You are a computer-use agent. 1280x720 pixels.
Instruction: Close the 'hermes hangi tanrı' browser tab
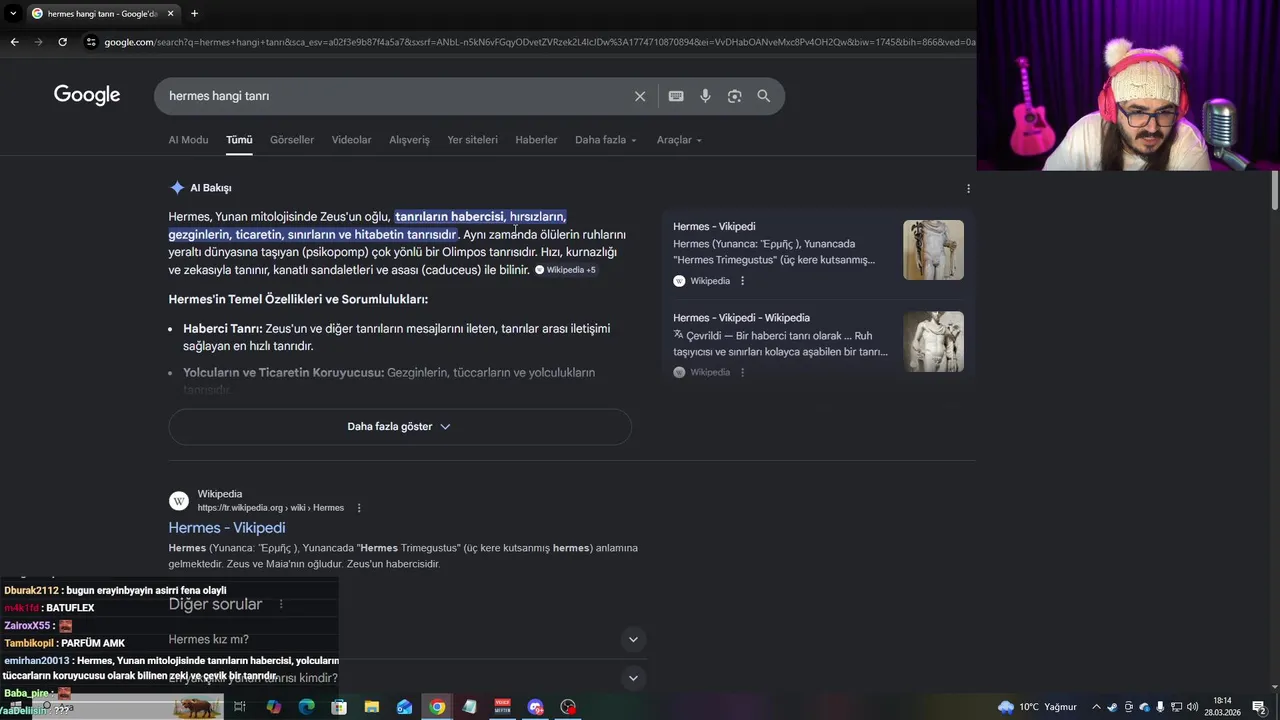[171, 13]
